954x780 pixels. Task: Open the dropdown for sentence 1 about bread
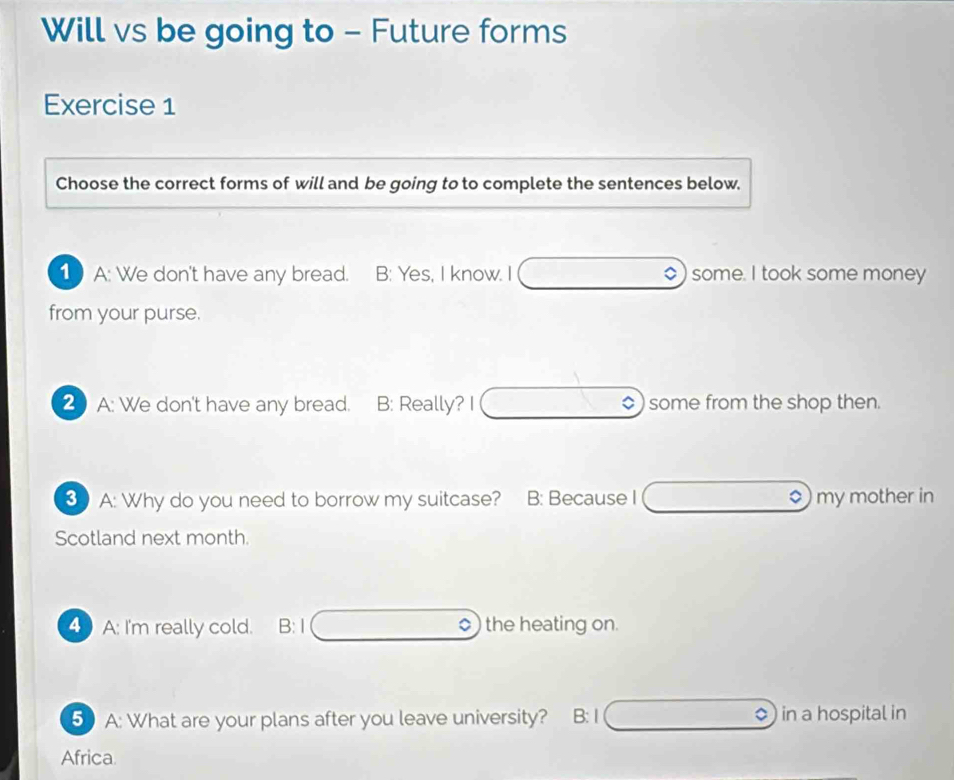click(x=602, y=273)
